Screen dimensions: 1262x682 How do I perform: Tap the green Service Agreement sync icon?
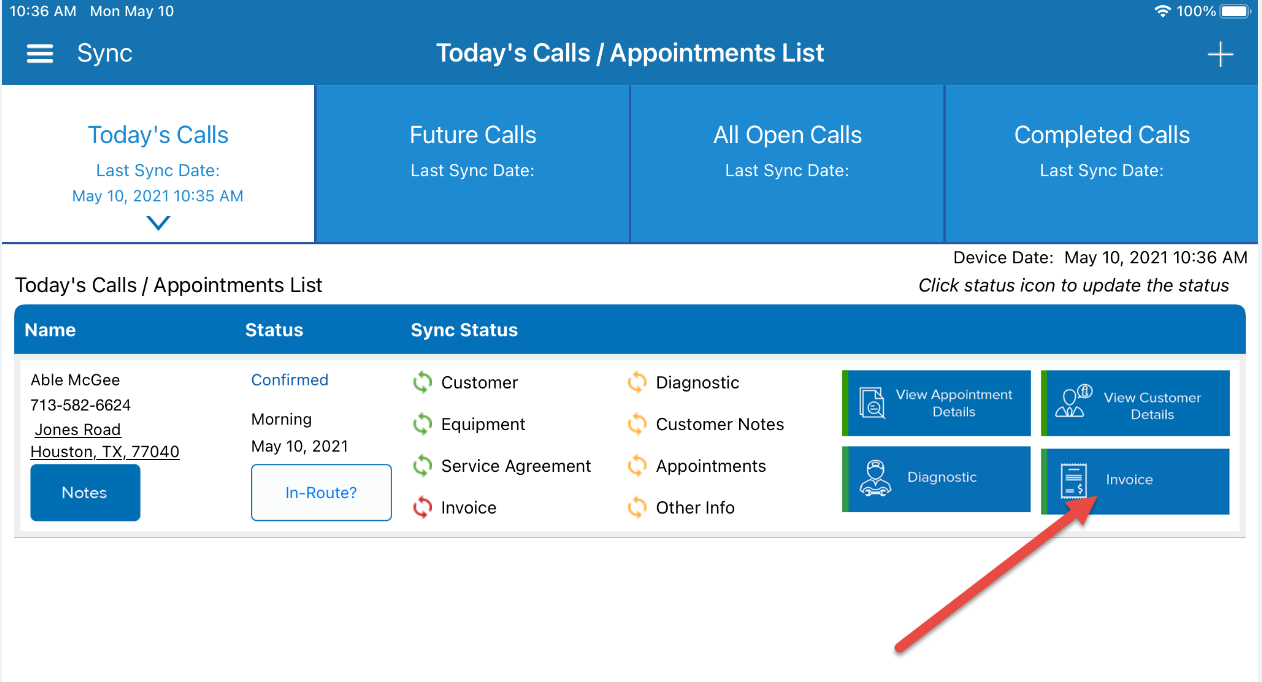[x=425, y=466]
